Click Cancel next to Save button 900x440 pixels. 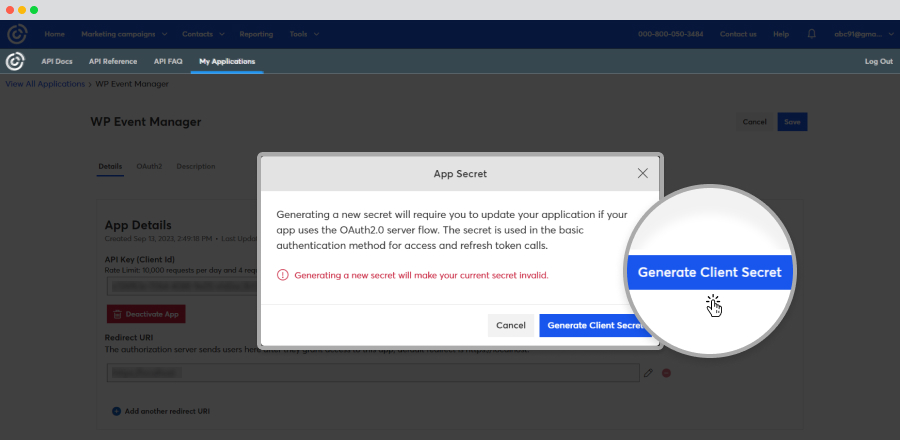(x=754, y=122)
